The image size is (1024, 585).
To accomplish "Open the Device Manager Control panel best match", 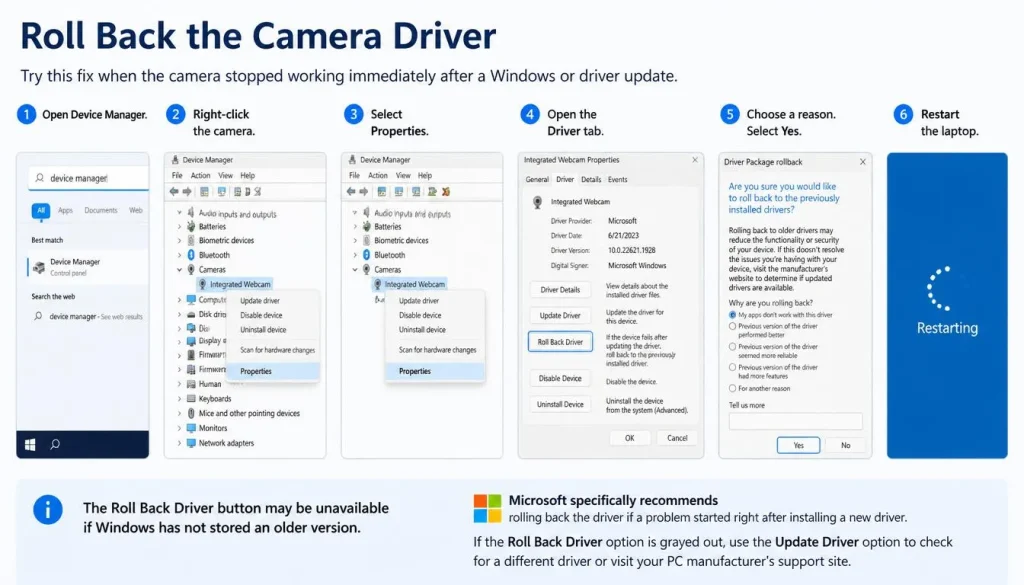I will point(88,266).
